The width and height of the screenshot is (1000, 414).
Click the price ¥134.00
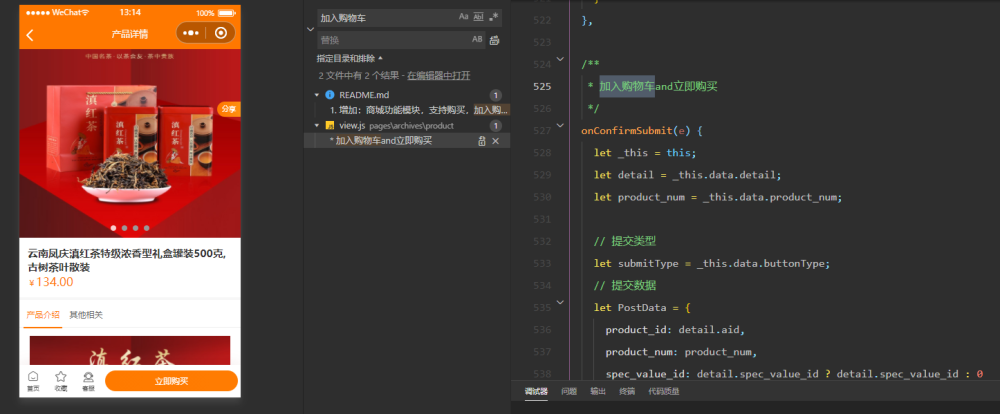pos(51,282)
